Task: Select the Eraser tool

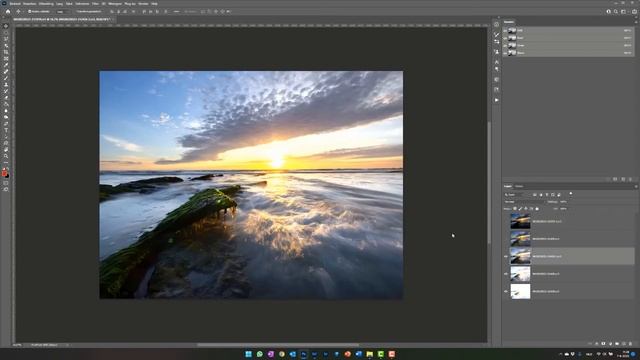Action: (x=6, y=98)
